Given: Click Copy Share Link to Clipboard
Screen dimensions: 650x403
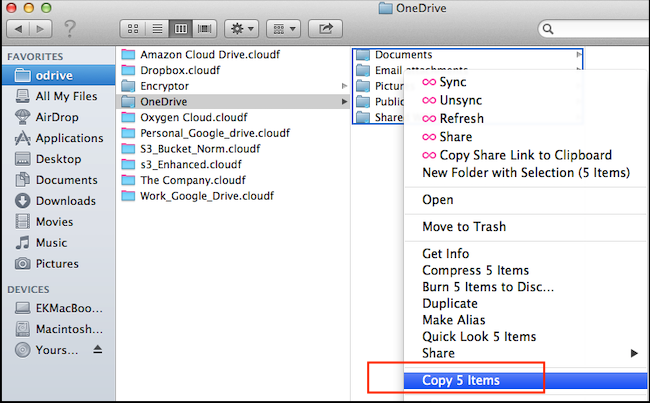Looking at the screenshot, I should click(x=525, y=155).
